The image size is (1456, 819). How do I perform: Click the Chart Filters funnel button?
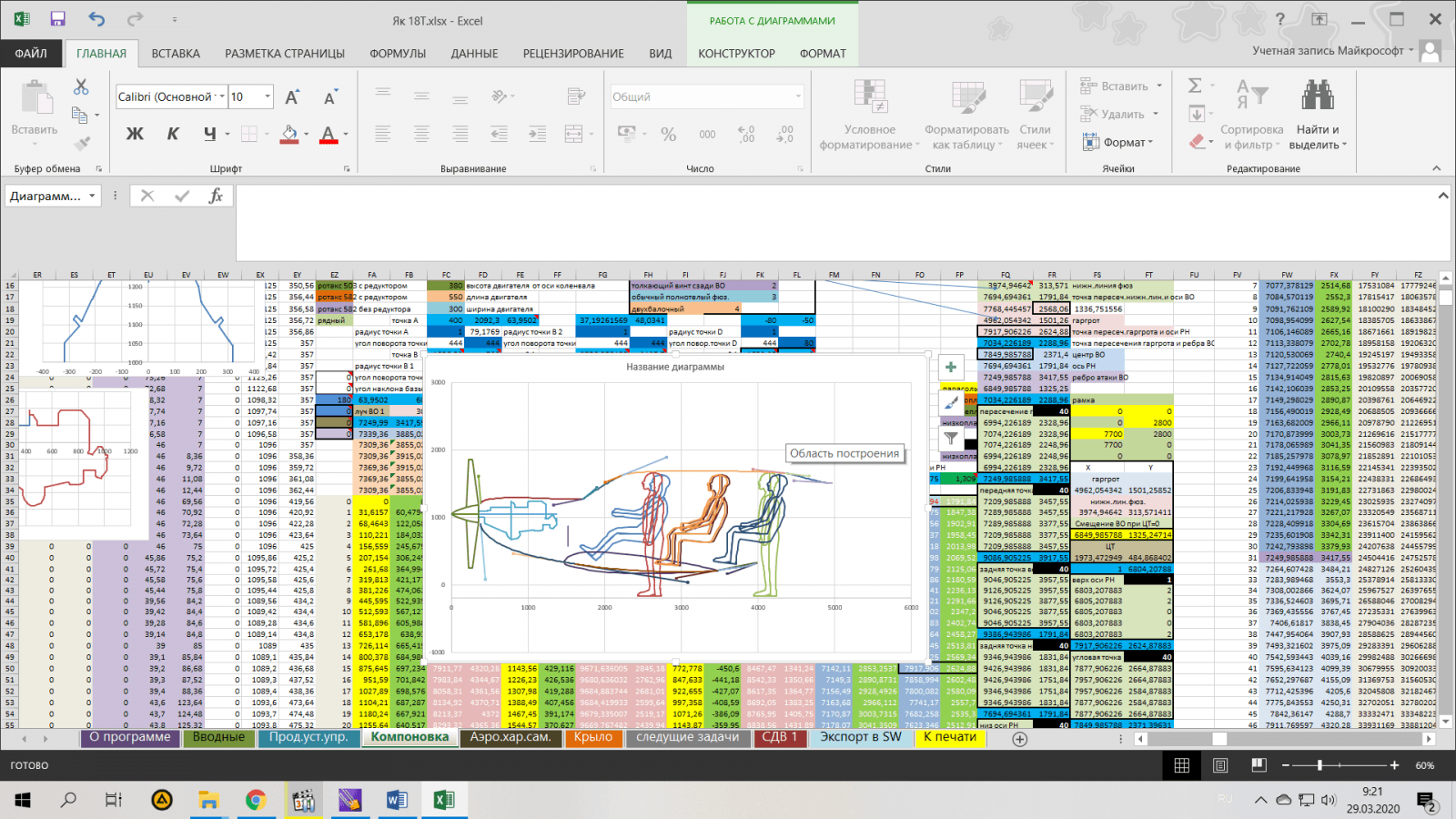pyautogui.click(x=950, y=438)
